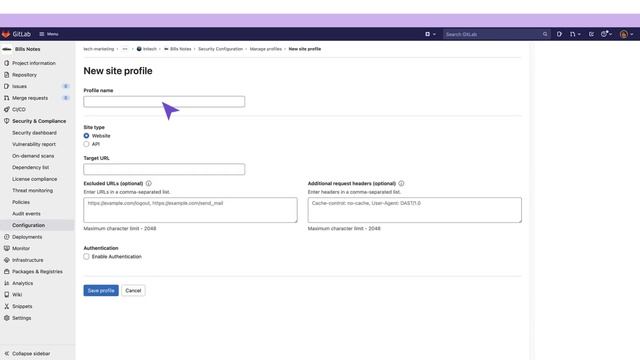Viewport: 640px width, 360px height.
Task: Enable Authentication checkbox
Action: click(86, 257)
